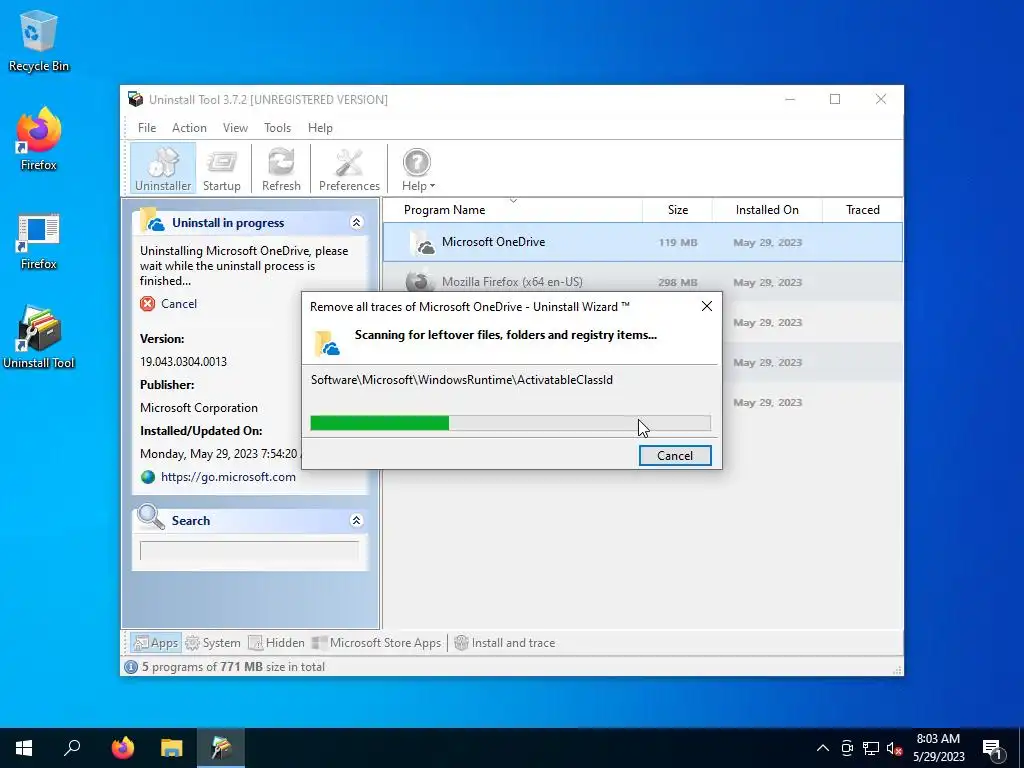This screenshot has width=1024, height=768.
Task: Open the View menu
Action: [235, 128]
